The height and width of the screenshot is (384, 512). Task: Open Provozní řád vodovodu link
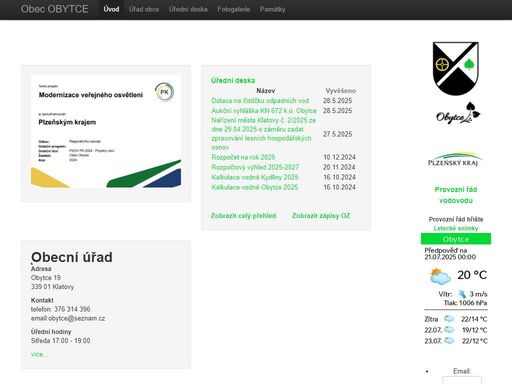coord(456,195)
